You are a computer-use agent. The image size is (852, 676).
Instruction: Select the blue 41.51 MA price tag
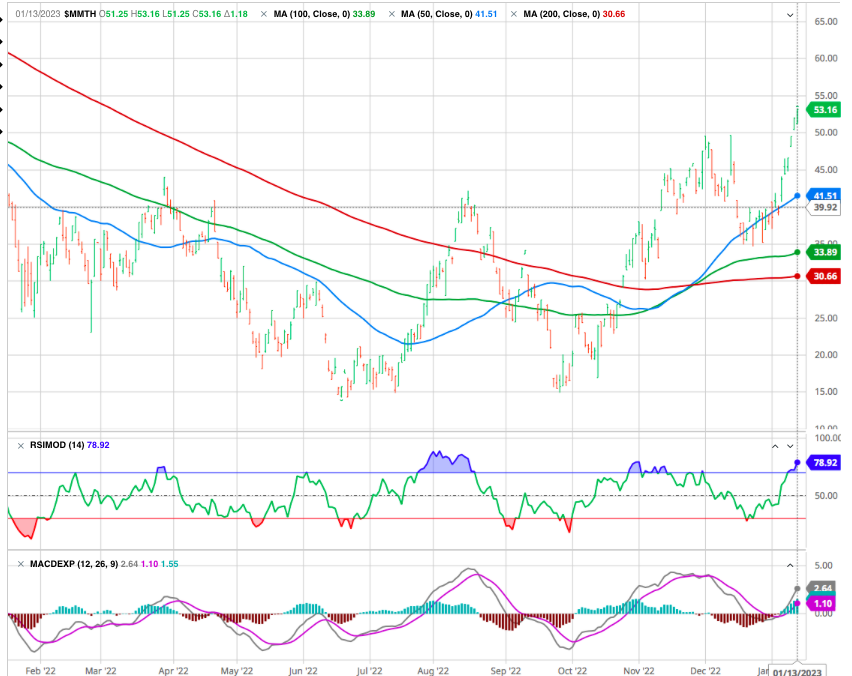(x=825, y=196)
